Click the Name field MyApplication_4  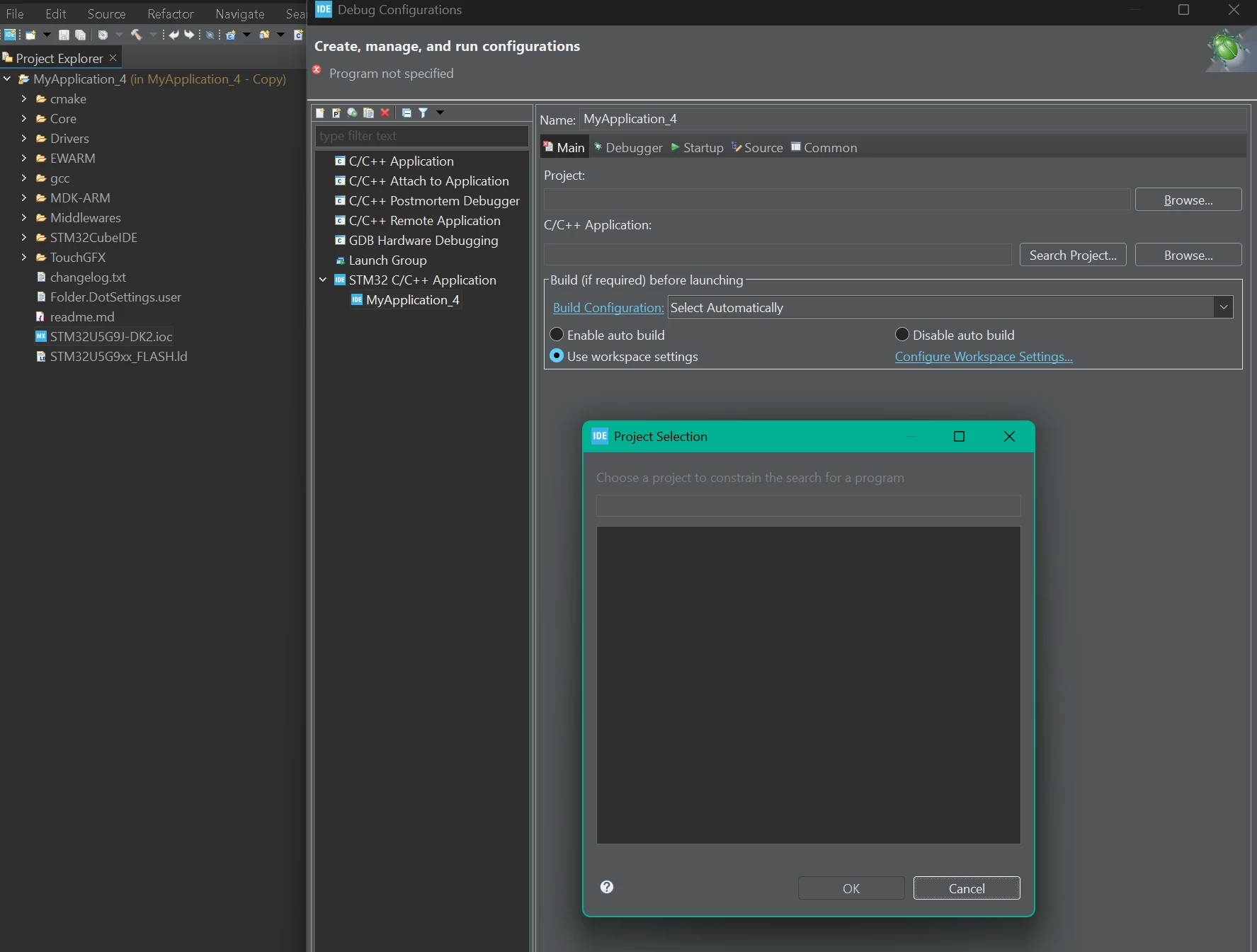pos(913,119)
